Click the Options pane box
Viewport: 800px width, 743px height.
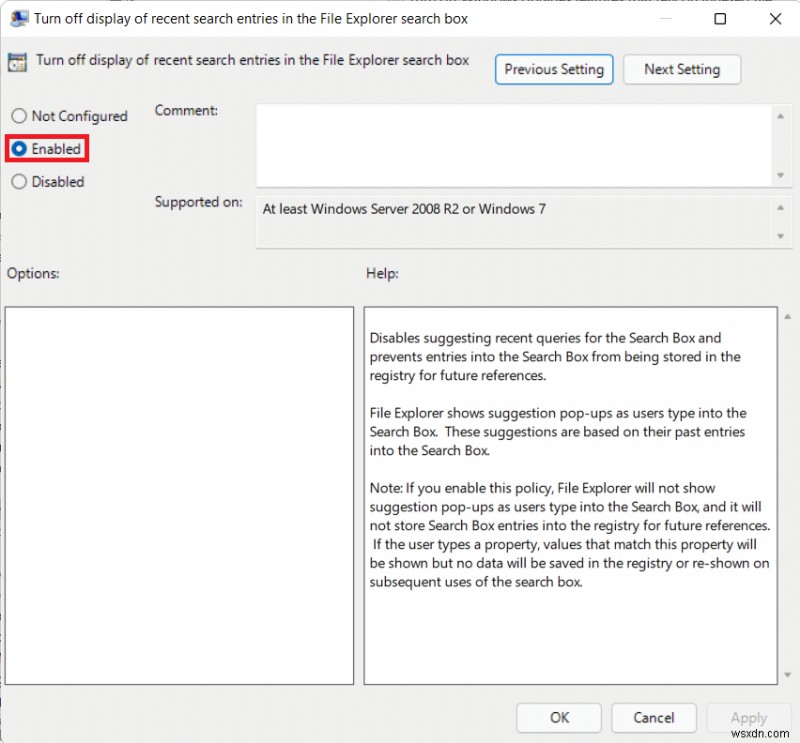[179, 496]
